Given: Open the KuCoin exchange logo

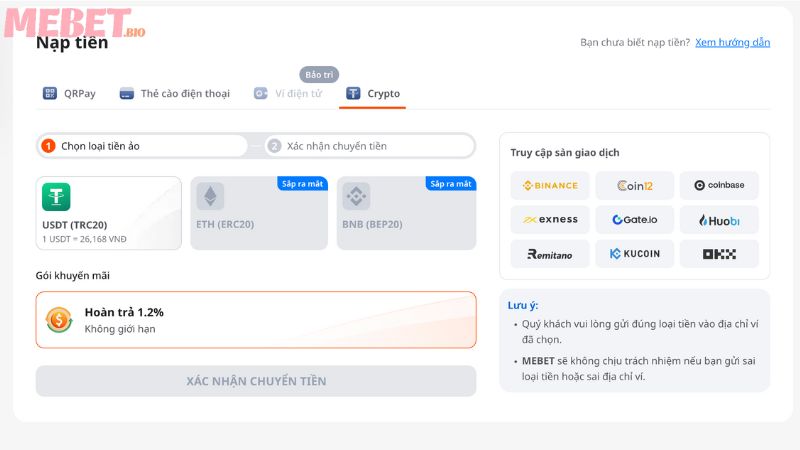Looking at the screenshot, I should click(x=635, y=254).
